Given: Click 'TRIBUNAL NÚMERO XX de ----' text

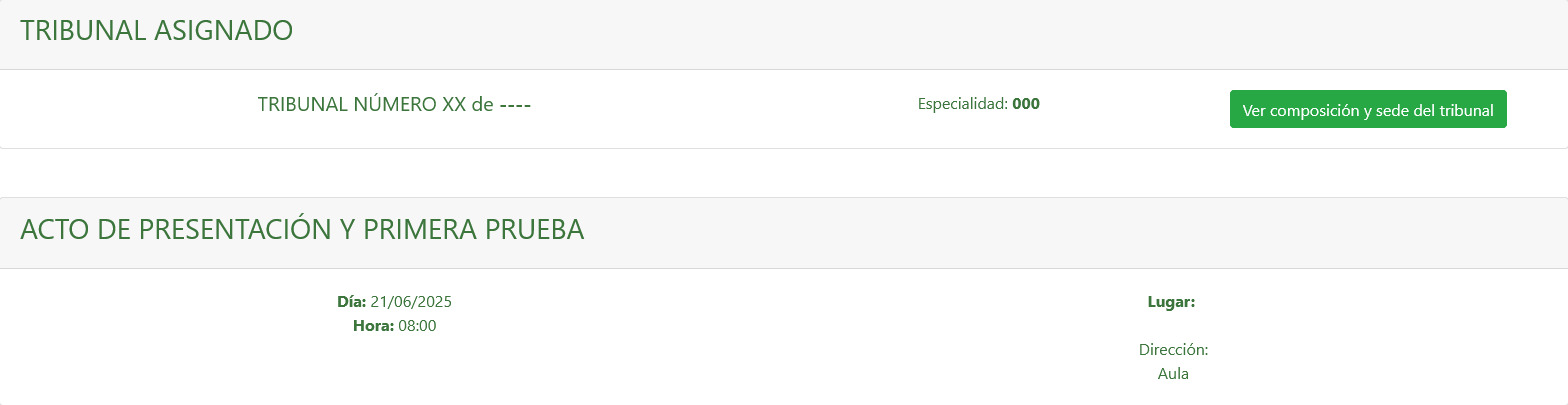Looking at the screenshot, I should [394, 104].
